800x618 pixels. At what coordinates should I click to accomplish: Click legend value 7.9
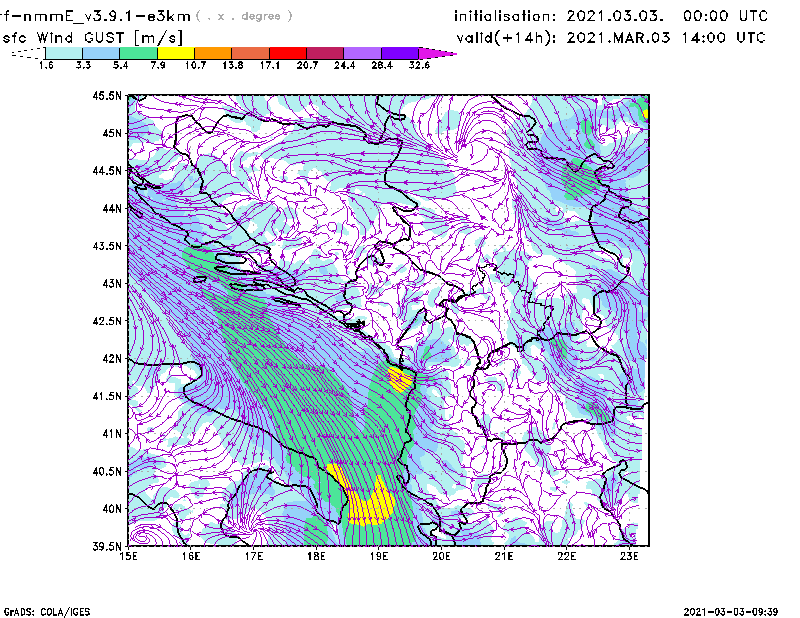click(x=158, y=65)
